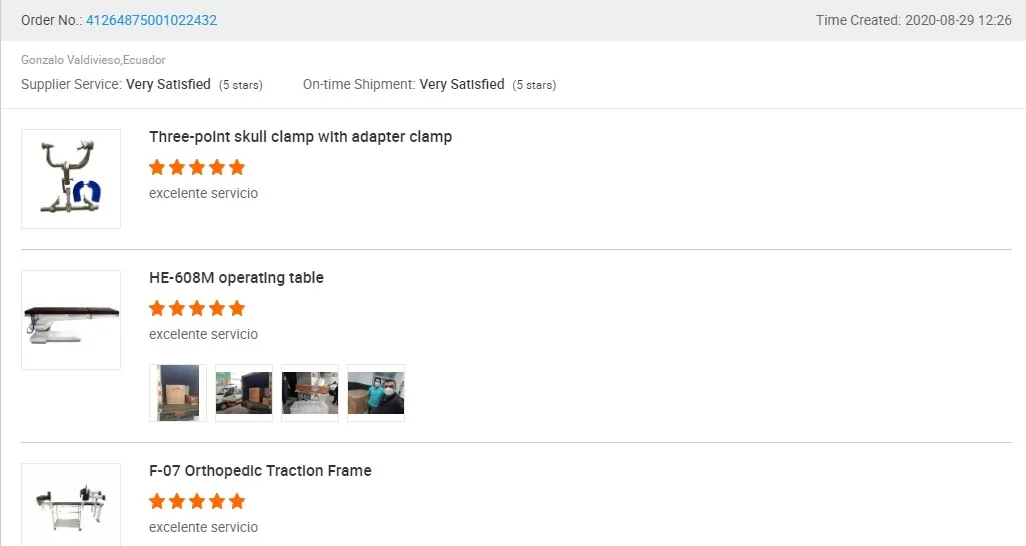The image size is (1026, 546).
Task: Click the Orthopedic Traction Frame product image
Action: coord(71,505)
